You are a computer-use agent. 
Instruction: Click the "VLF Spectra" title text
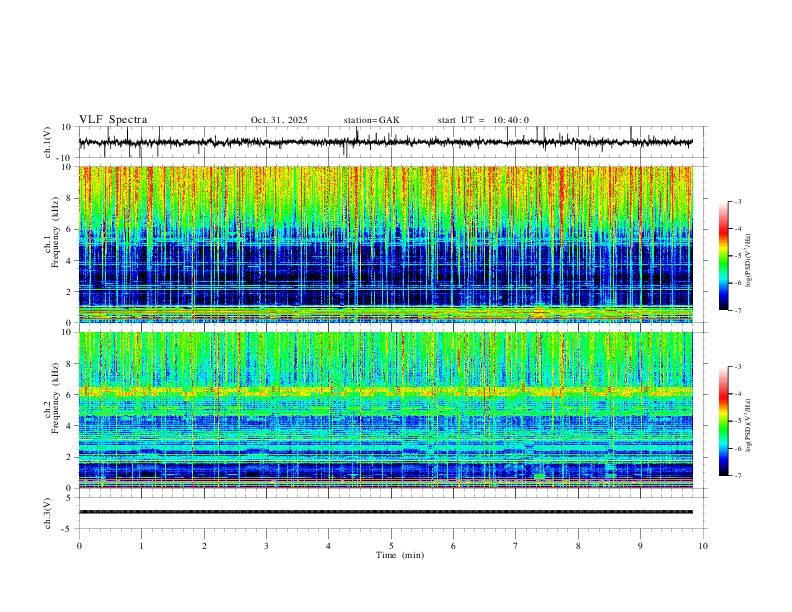113,120
